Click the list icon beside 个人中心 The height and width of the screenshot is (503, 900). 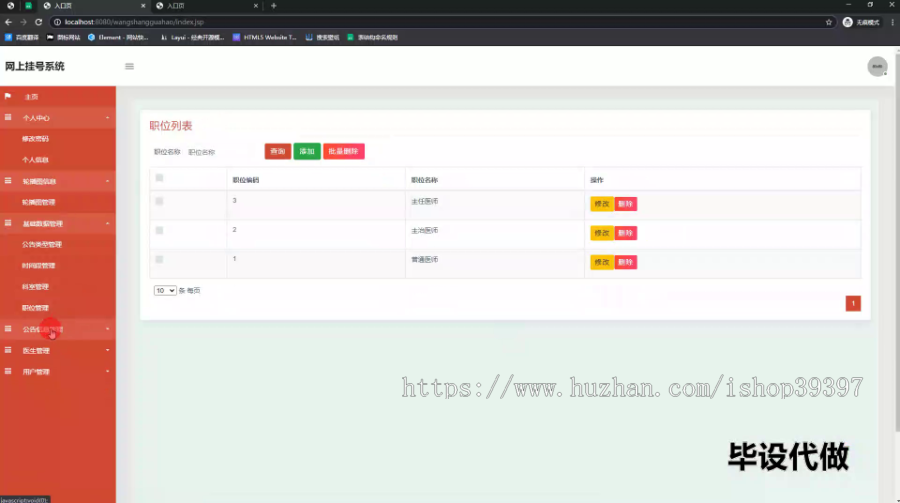pyautogui.click(x=8, y=117)
